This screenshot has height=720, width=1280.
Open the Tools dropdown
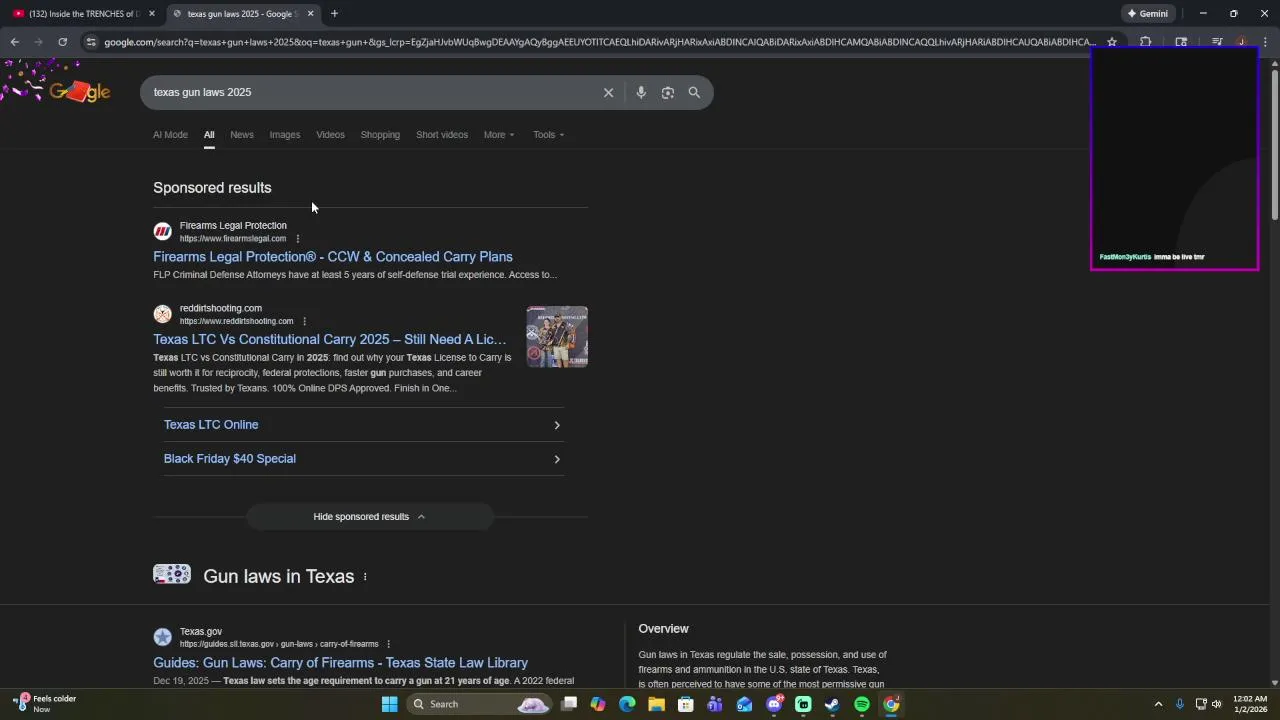548,135
